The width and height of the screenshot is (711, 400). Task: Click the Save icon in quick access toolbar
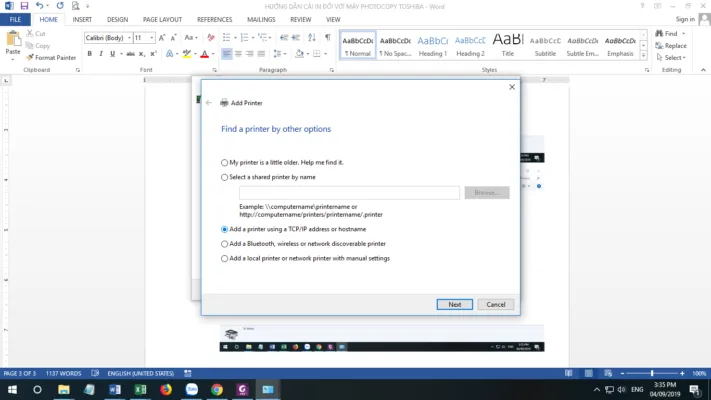[24, 6]
